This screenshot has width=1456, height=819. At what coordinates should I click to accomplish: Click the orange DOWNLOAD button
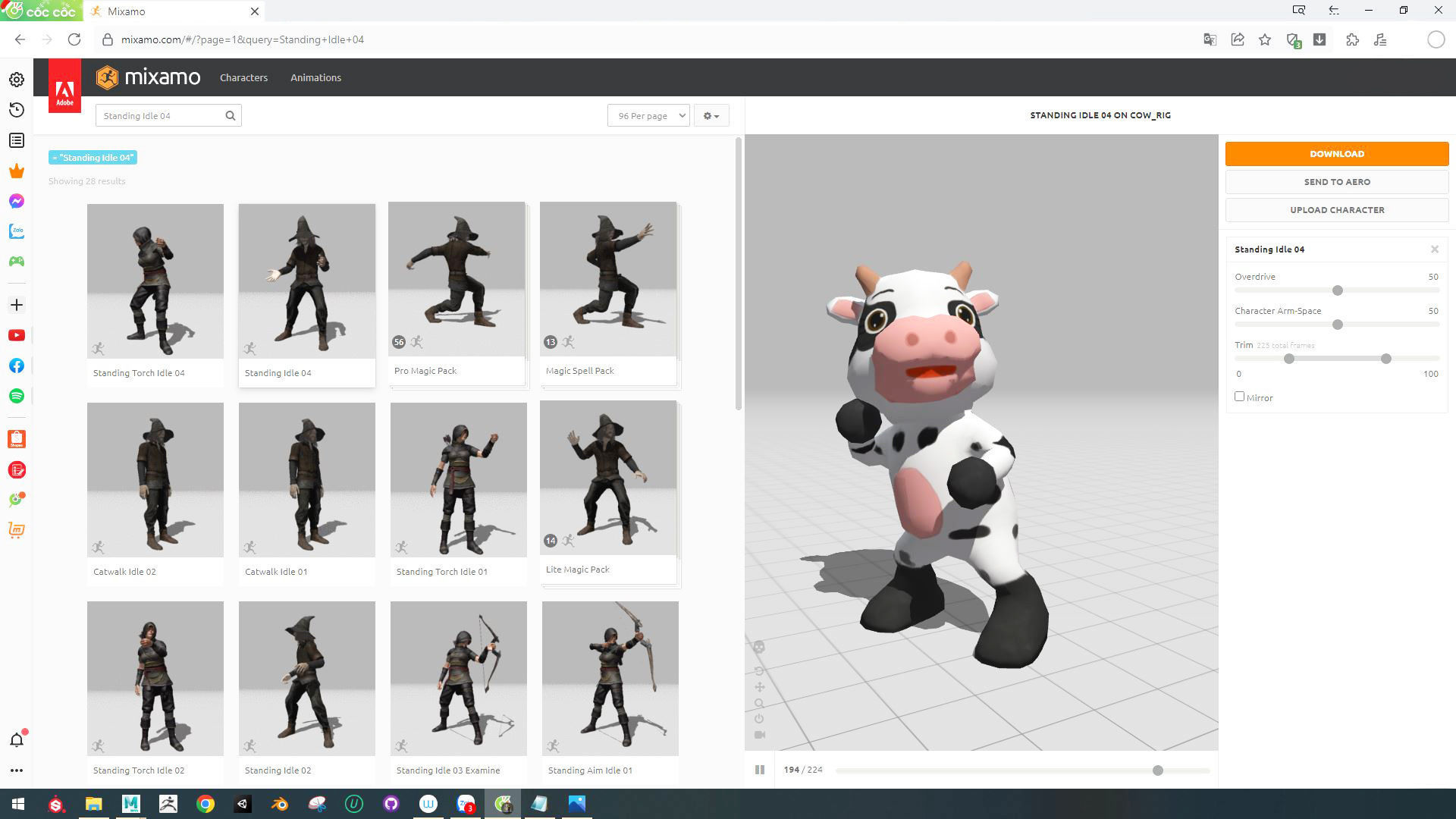(x=1337, y=154)
